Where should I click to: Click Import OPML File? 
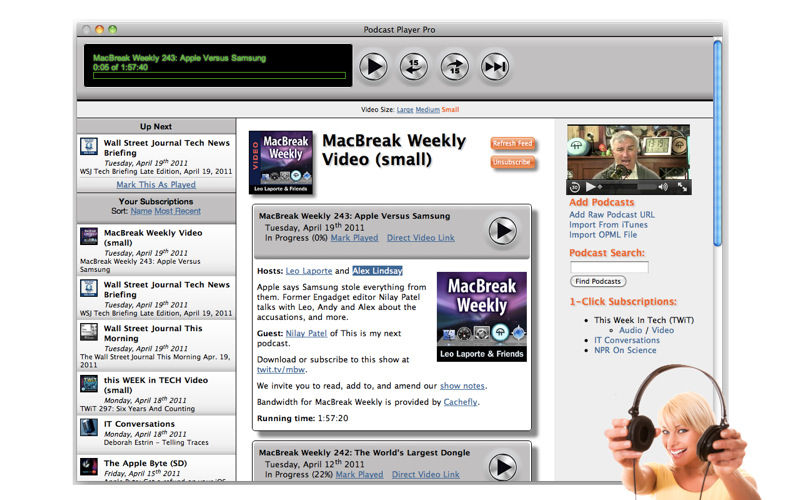click(603, 235)
